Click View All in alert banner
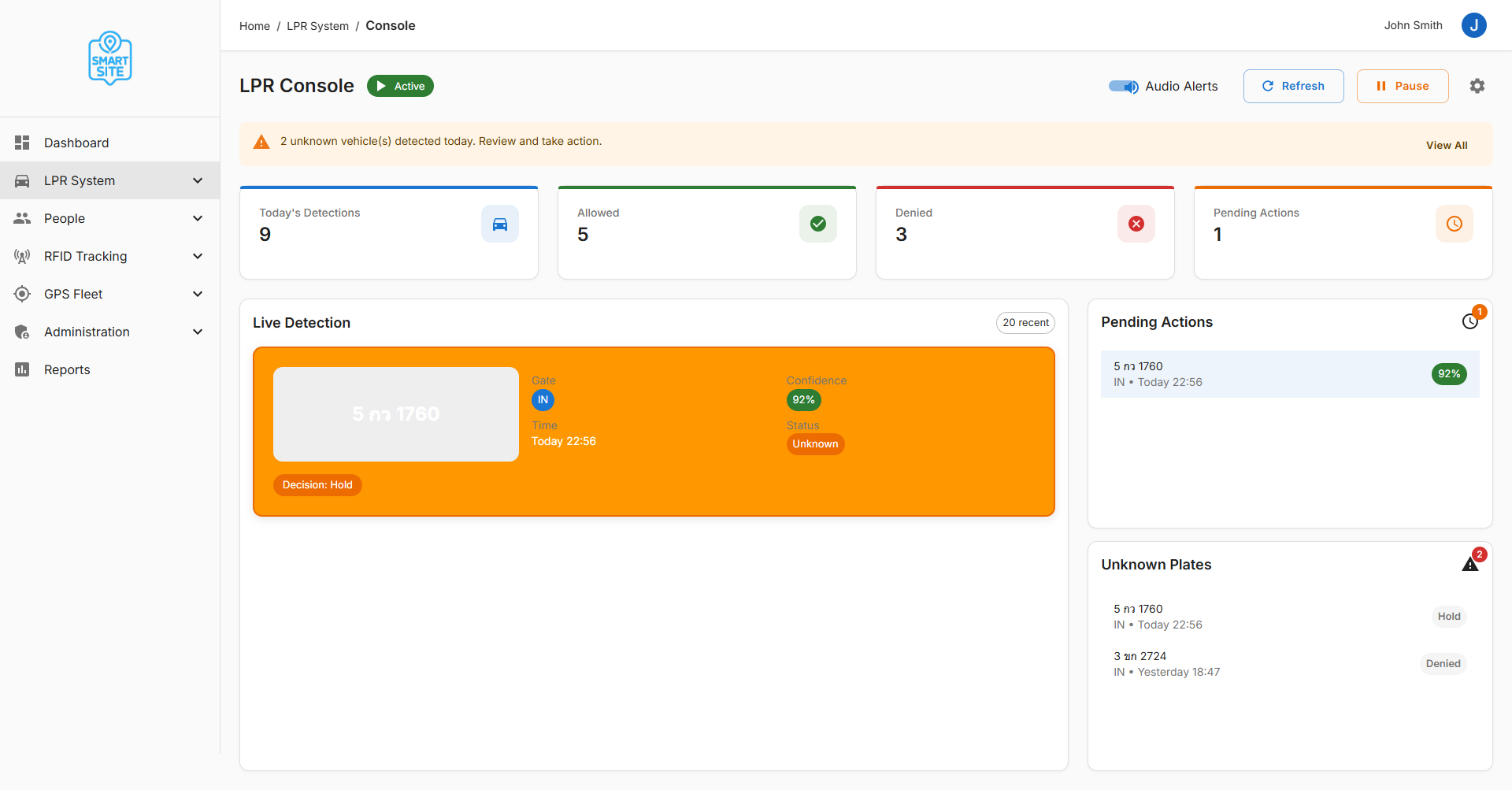 [1446, 145]
